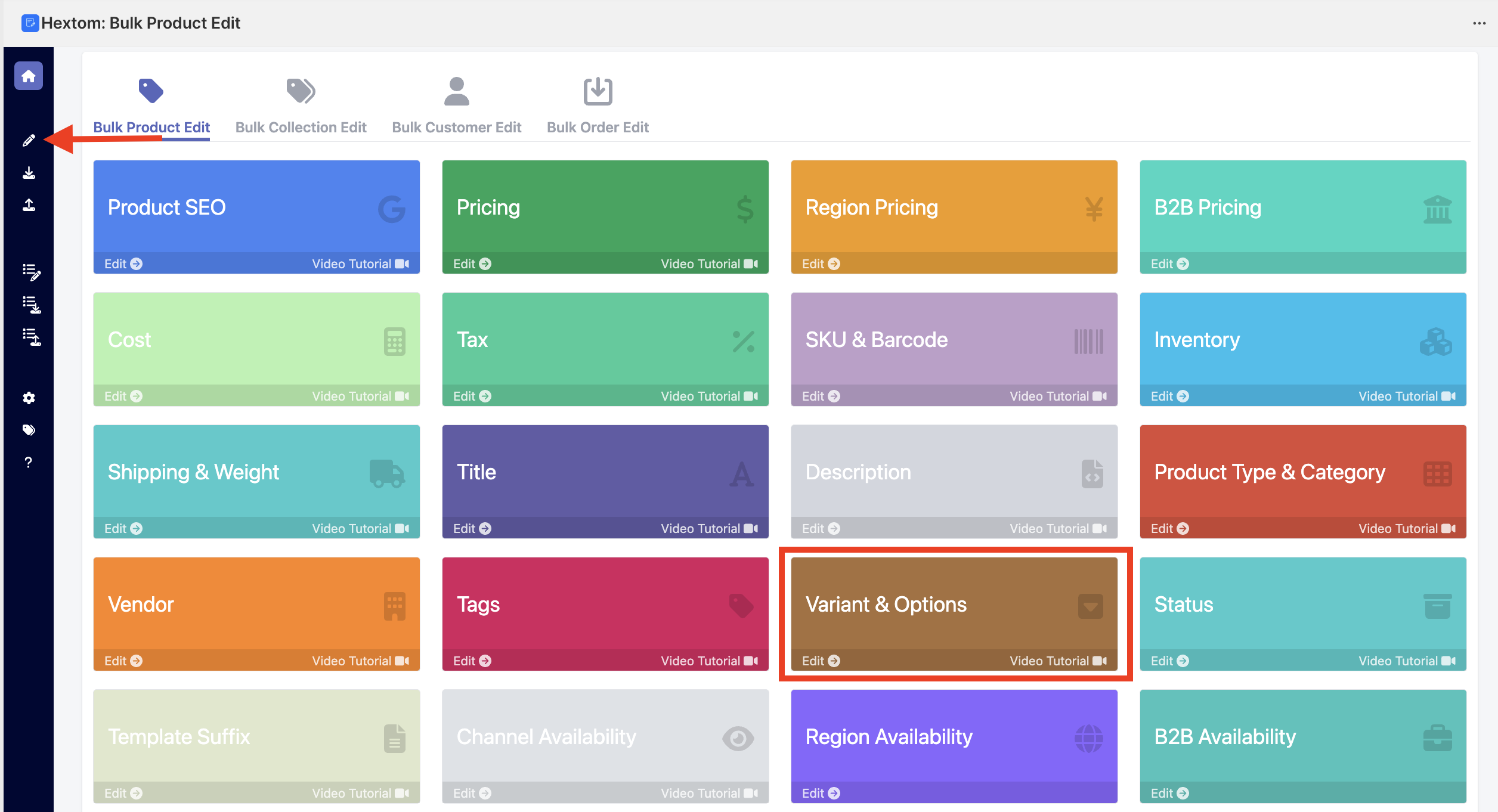Click the list-with-pencil sidebar icon

tap(31, 272)
